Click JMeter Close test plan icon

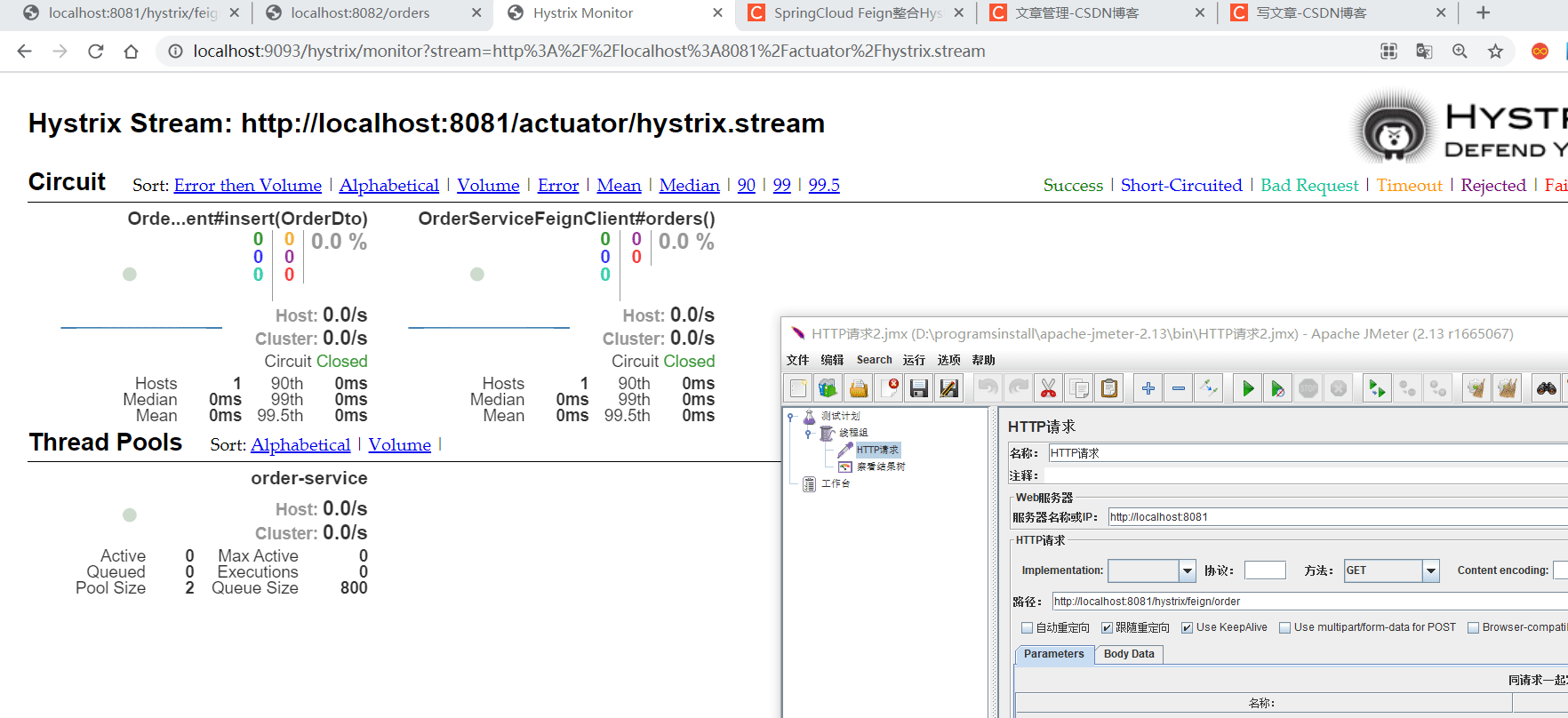[x=889, y=388]
